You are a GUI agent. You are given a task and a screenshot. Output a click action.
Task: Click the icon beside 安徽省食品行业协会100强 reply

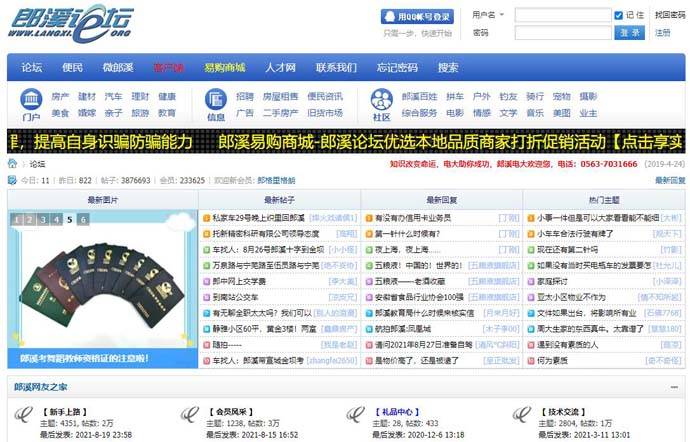[x=369, y=297]
